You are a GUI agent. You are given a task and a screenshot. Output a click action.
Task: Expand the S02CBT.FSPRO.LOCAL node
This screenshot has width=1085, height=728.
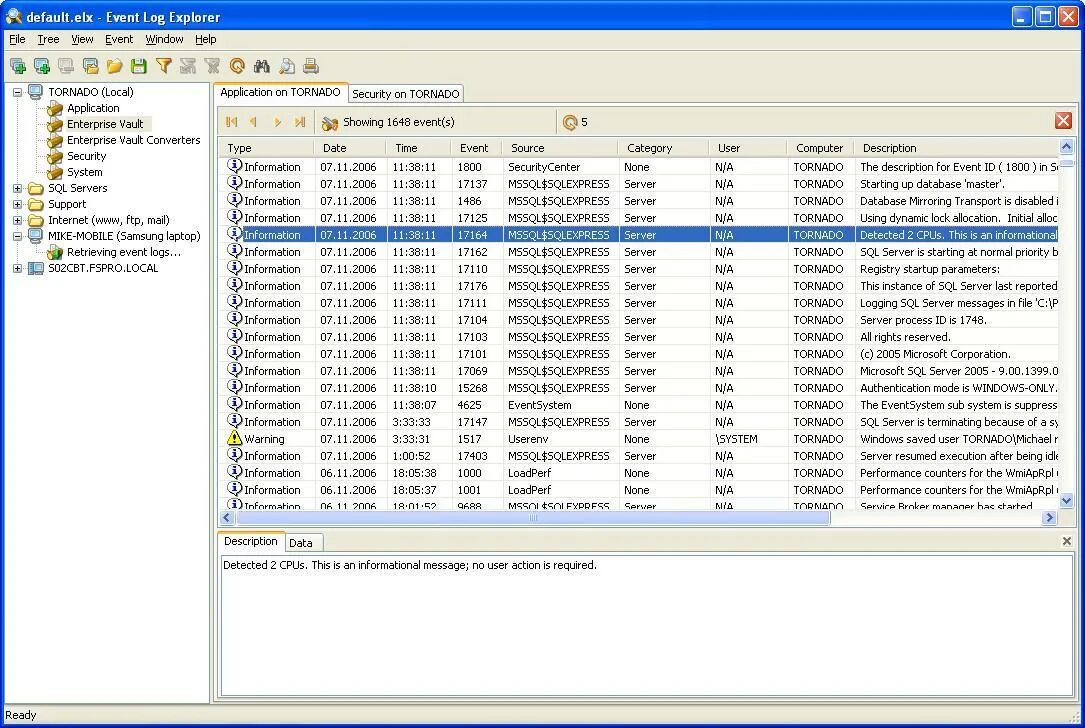pos(17,269)
